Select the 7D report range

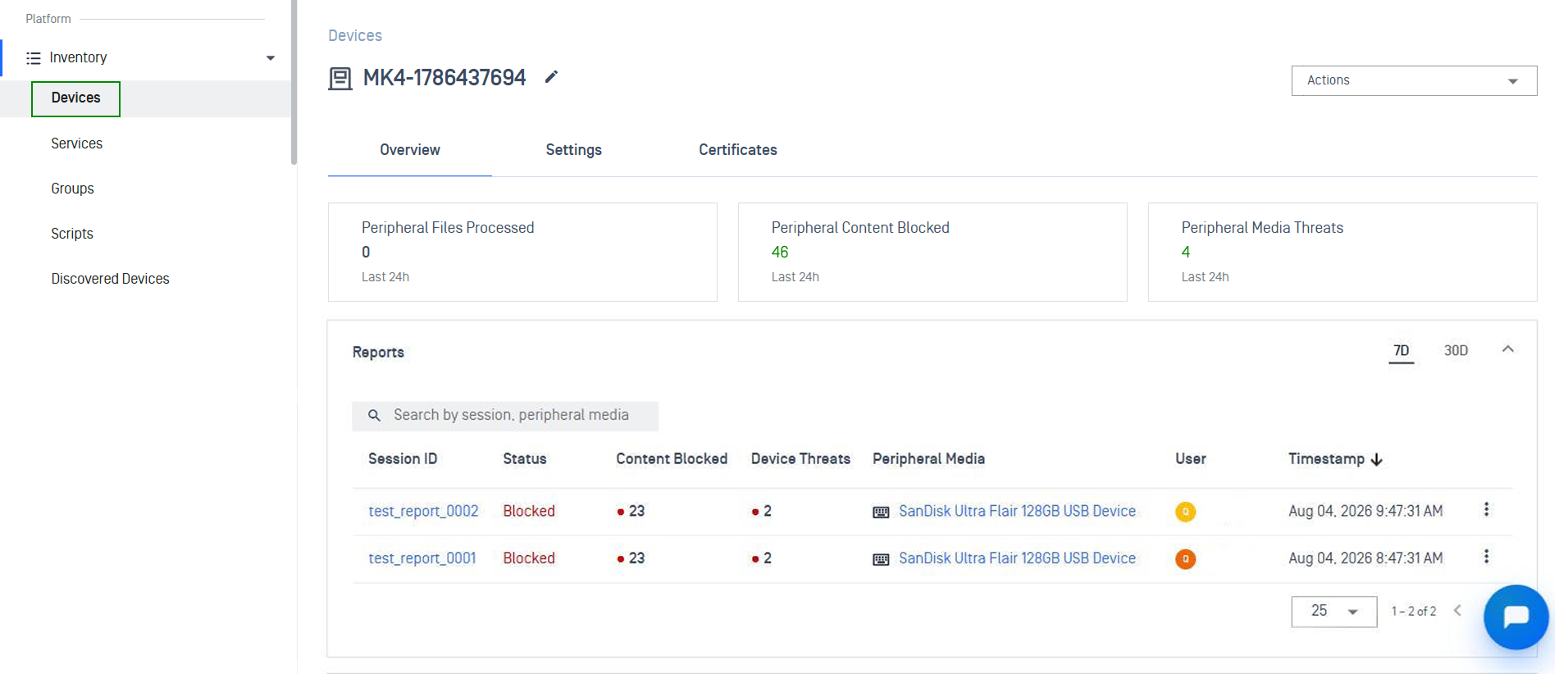1401,351
